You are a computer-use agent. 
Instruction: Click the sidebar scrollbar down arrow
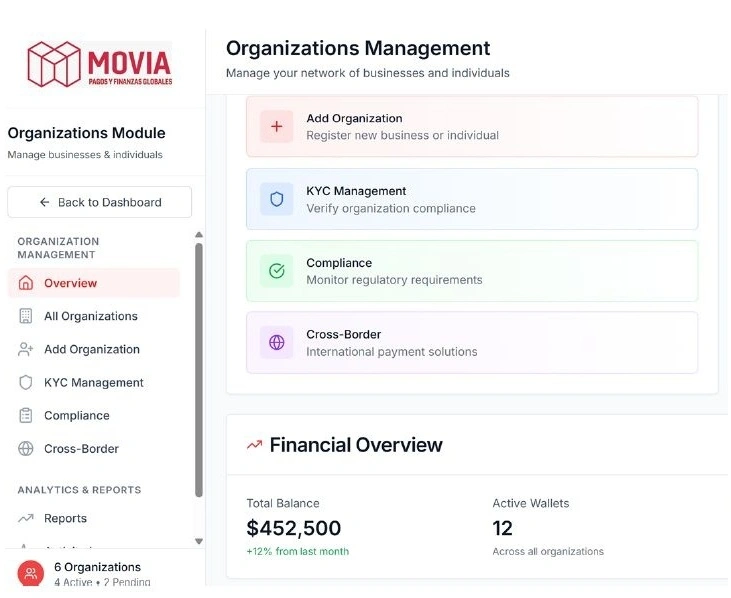[x=198, y=541]
